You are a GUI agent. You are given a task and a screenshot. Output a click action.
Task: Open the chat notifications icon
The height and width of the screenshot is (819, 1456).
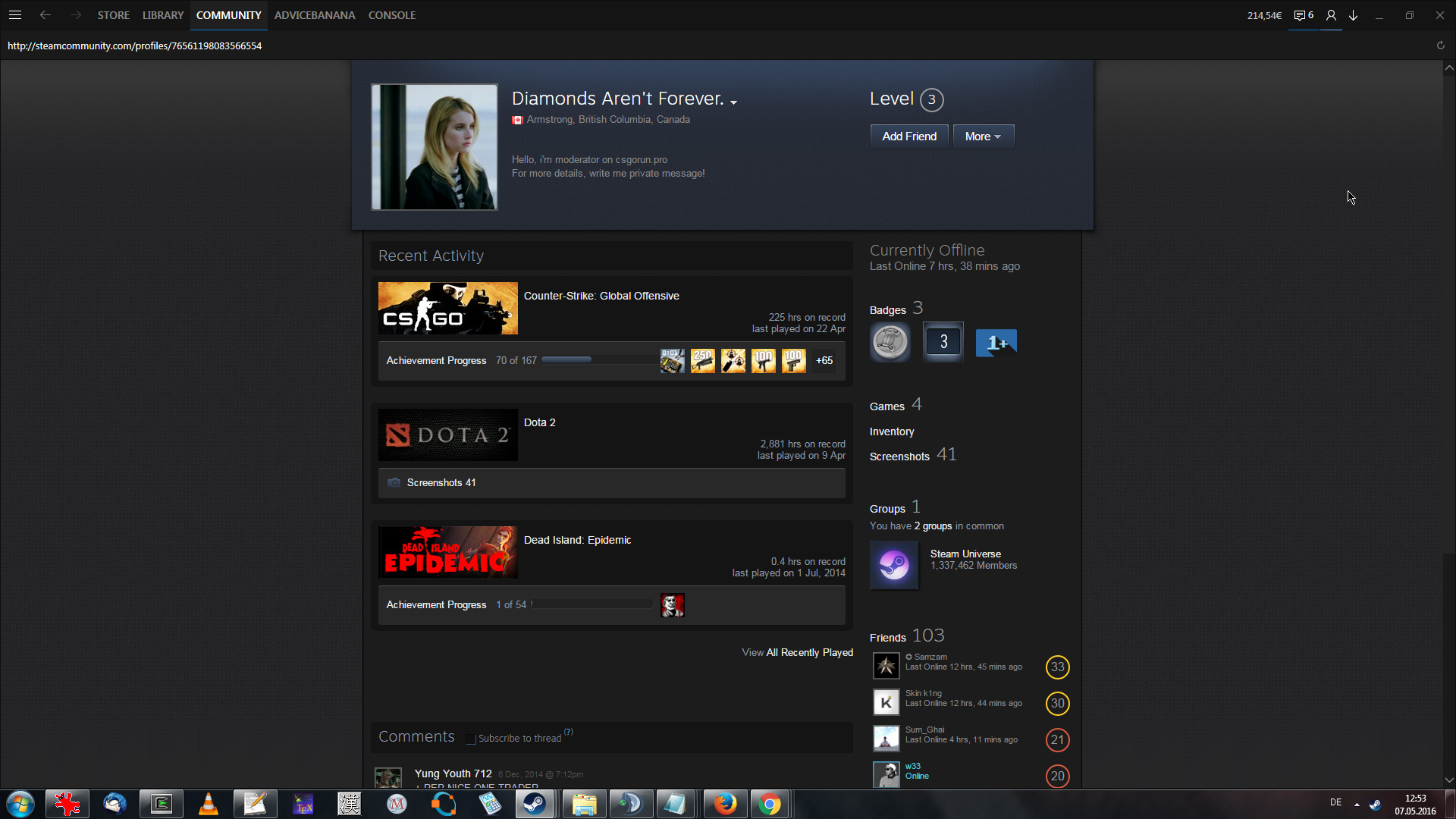tap(1303, 15)
